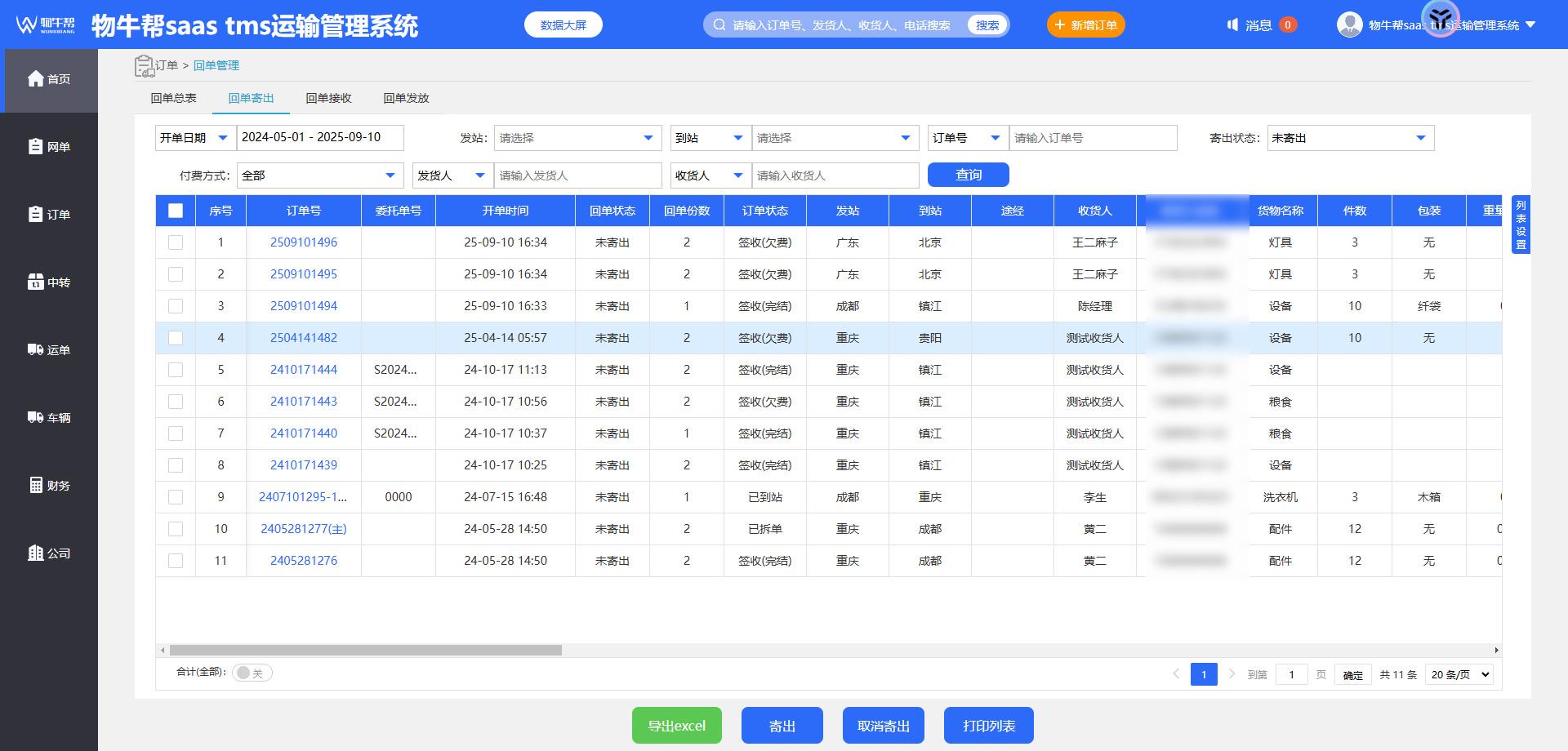This screenshot has width=1568, height=751.
Task: Switch to the 回单总表 tab
Action: [173, 98]
